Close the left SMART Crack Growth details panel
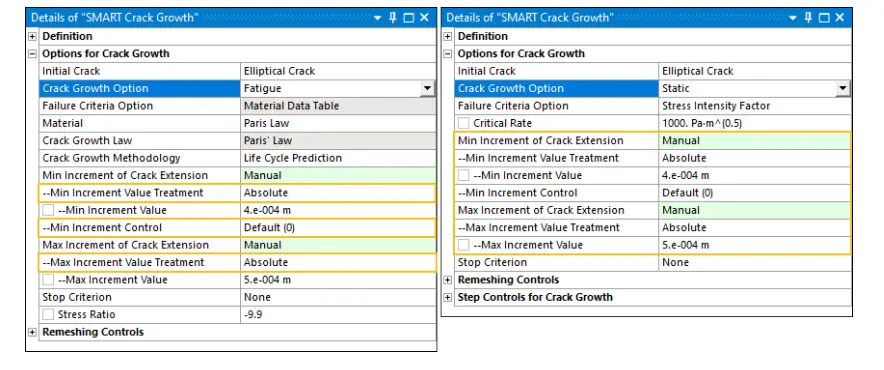Image resolution: width=884 pixels, height=370 pixels. click(x=424, y=17)
